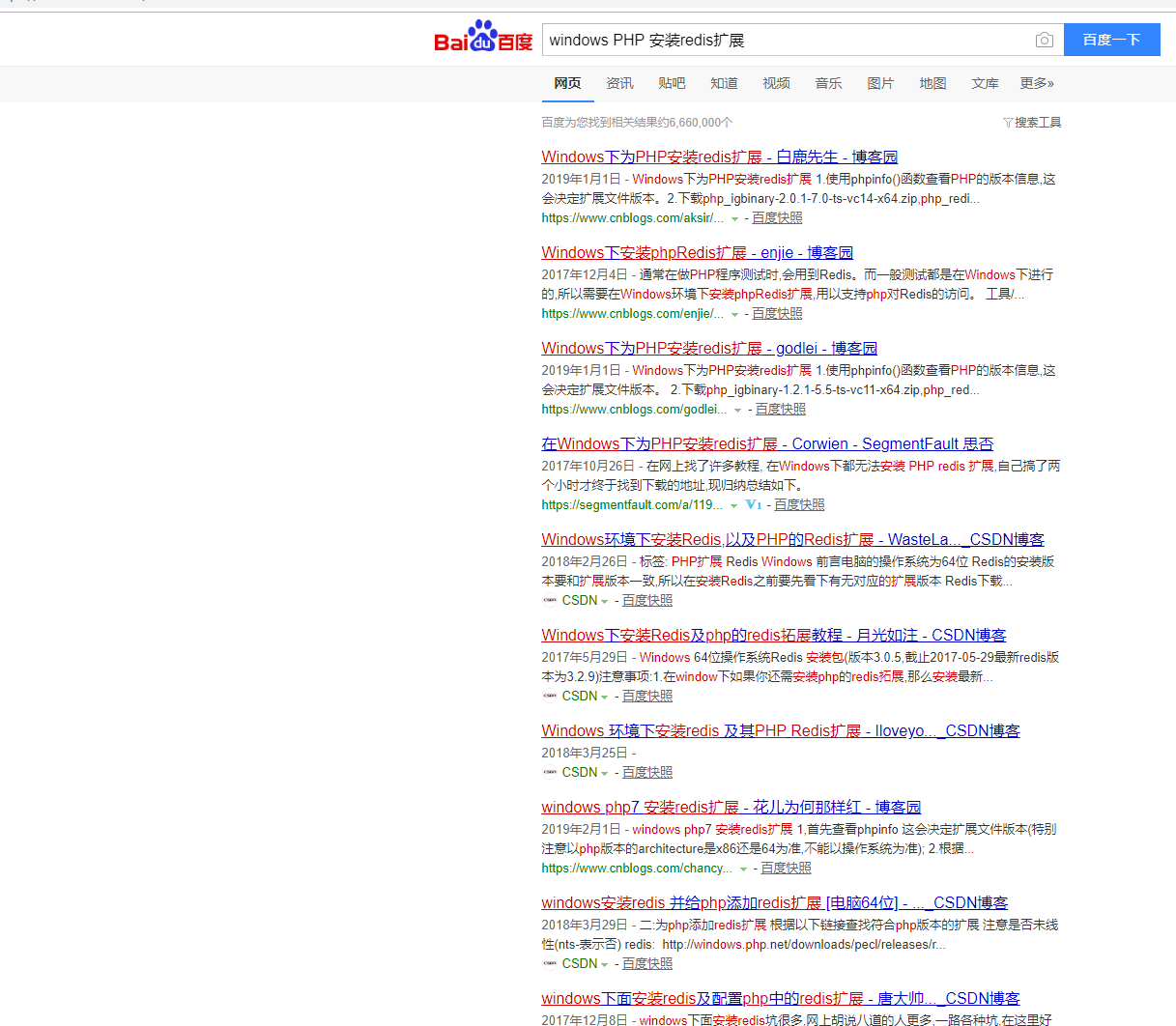Switch to the 知道 tab
The width and height of the screenshot is (1176, 1026).
[x=724, y=83]
